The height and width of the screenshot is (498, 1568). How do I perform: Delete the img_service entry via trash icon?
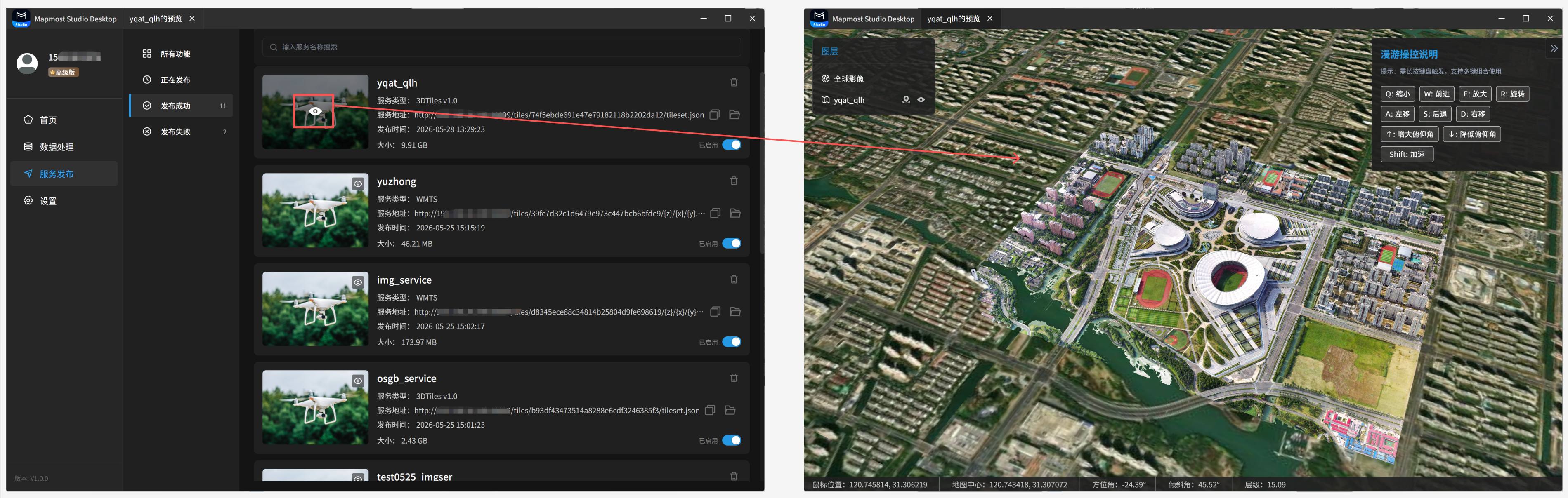tap(734, 279)
